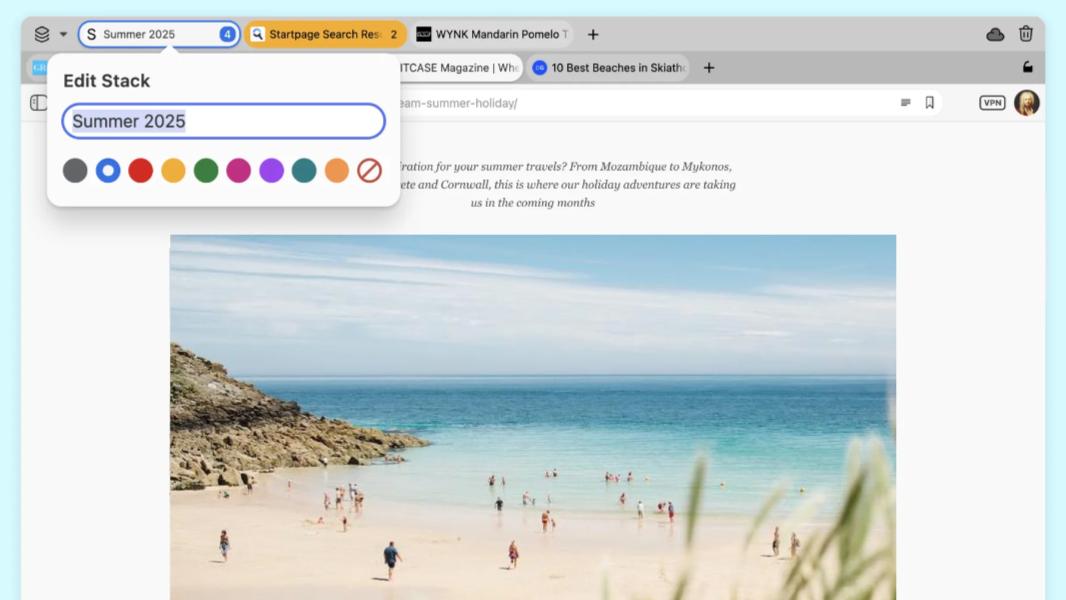The width and height of the screenshot is (1066, 600).
Task: Add a new tab stack with plus button
Action: pos(593,34)
